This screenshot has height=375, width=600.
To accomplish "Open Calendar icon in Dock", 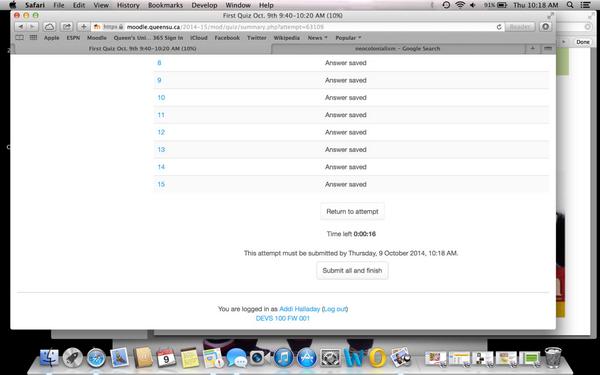I will point(166,357).
